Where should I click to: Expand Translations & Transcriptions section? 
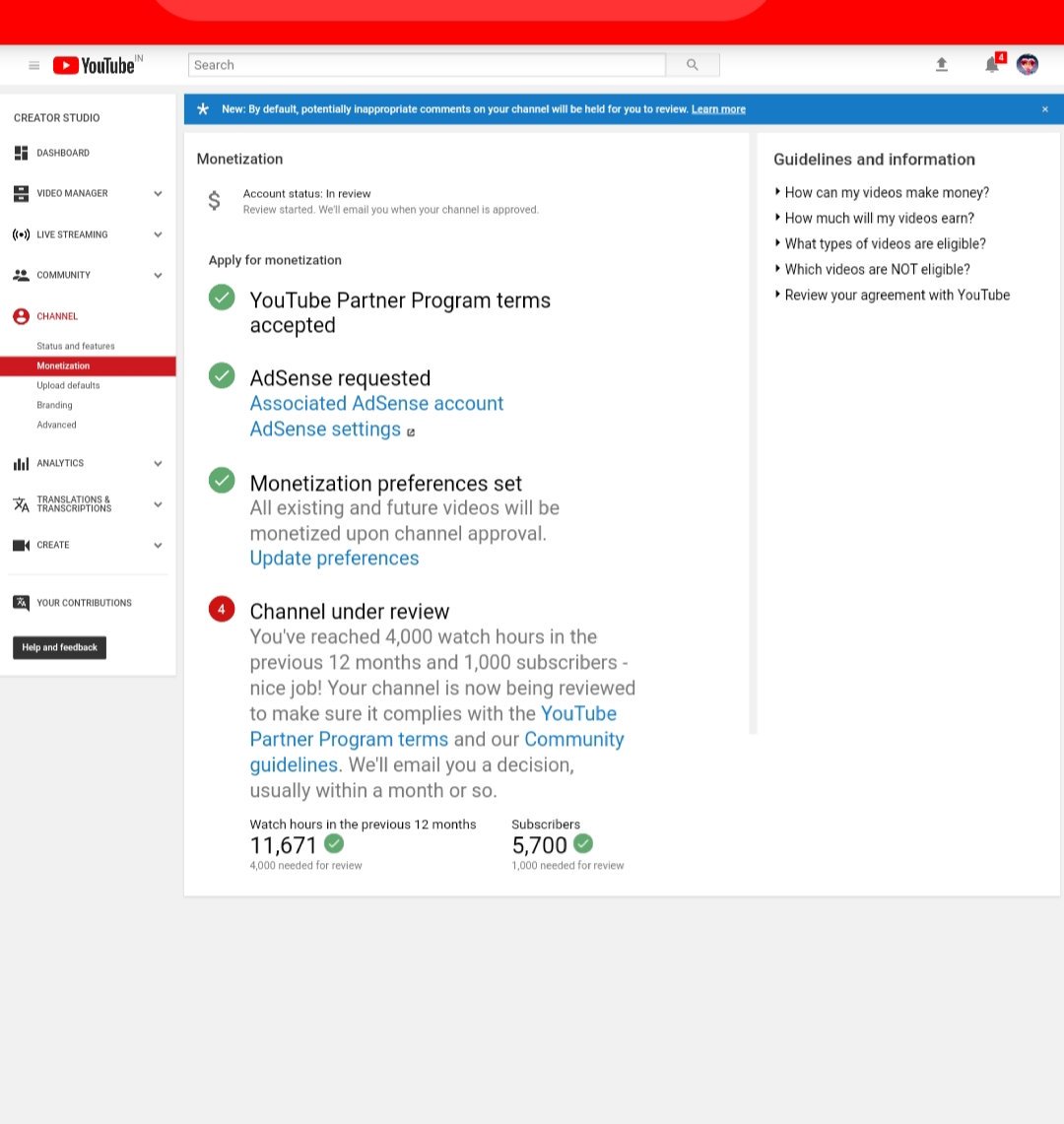[158, 504]
